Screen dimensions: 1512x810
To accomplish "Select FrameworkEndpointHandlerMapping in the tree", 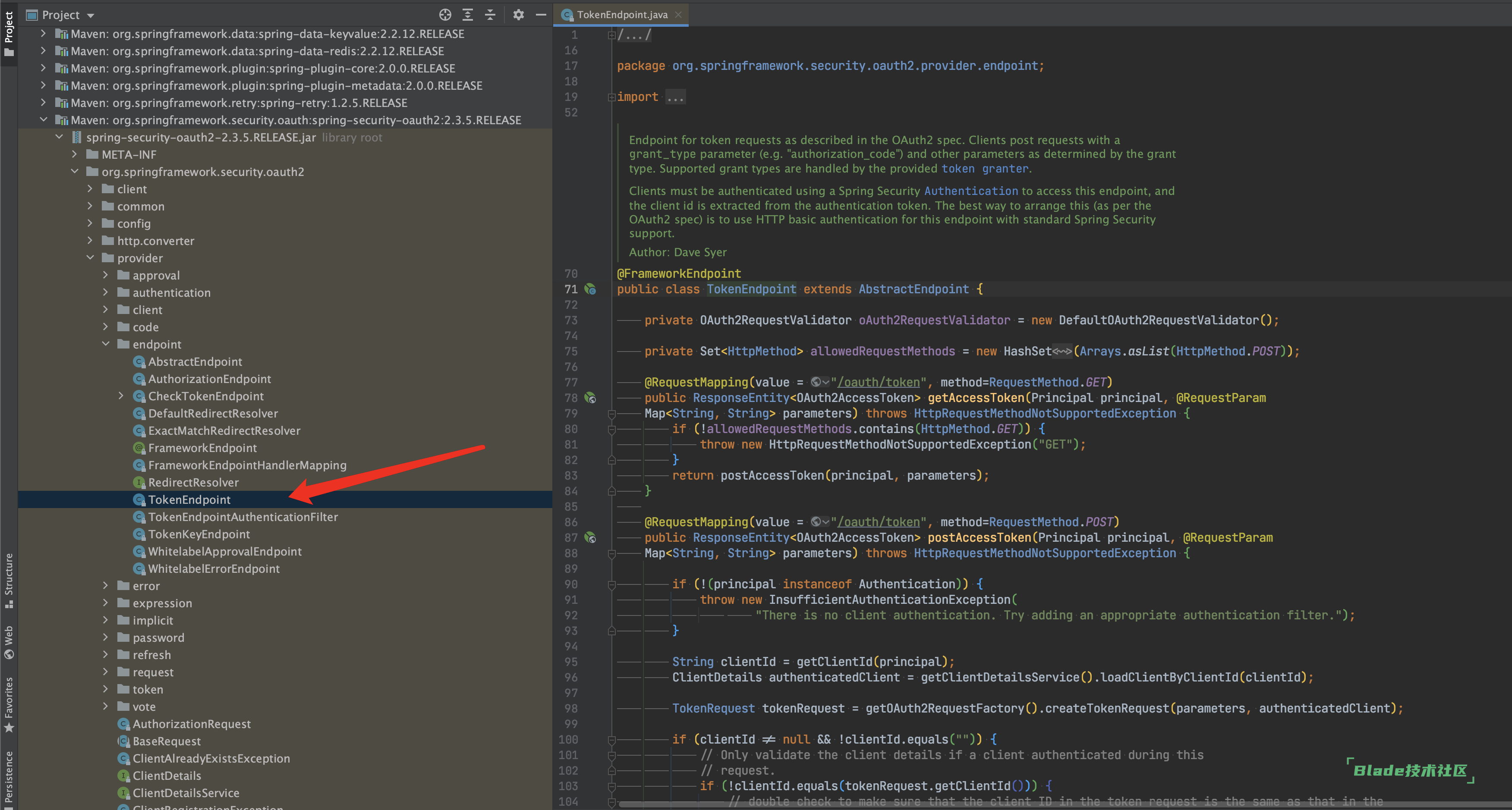I will (247, 465).
